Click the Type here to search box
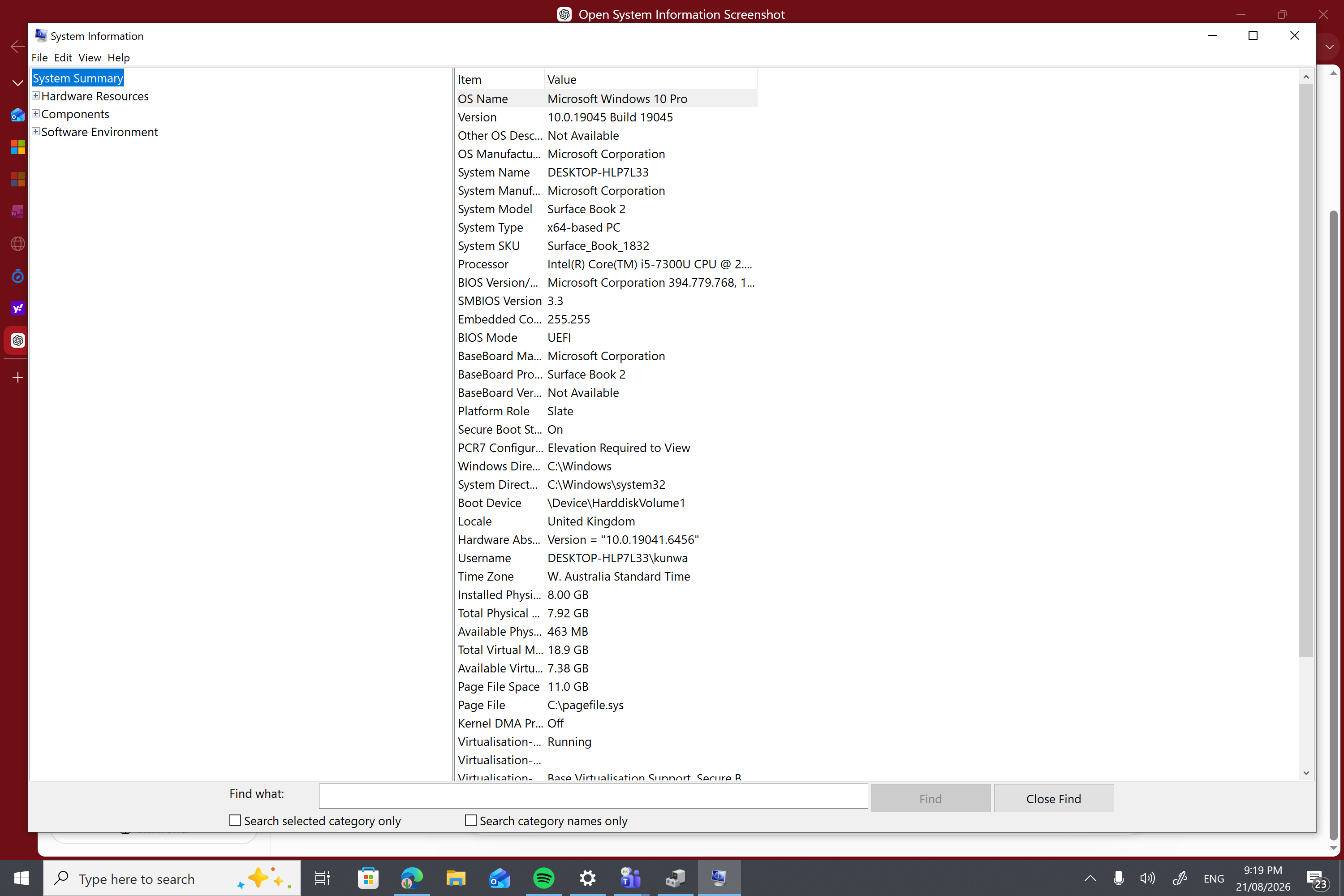 click(172, 878)
